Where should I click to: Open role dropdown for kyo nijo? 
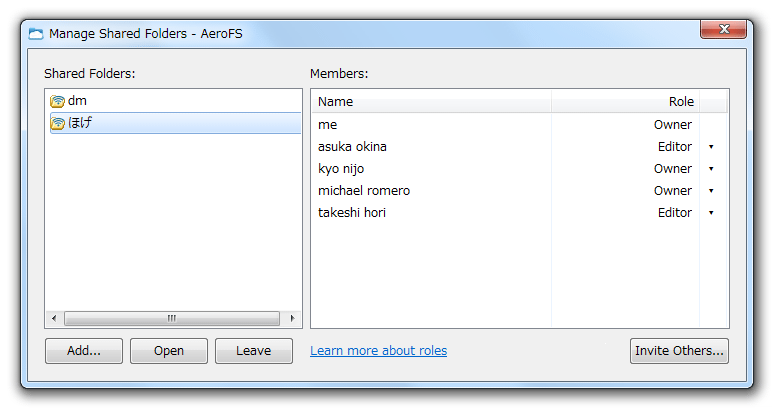[x=711, y=169]
